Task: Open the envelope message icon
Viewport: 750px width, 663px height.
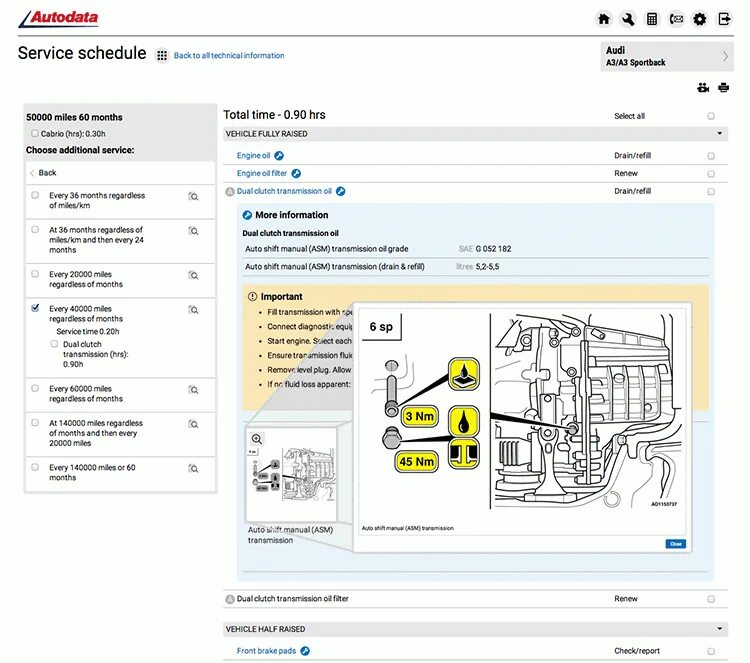Action: pos(676,19)
